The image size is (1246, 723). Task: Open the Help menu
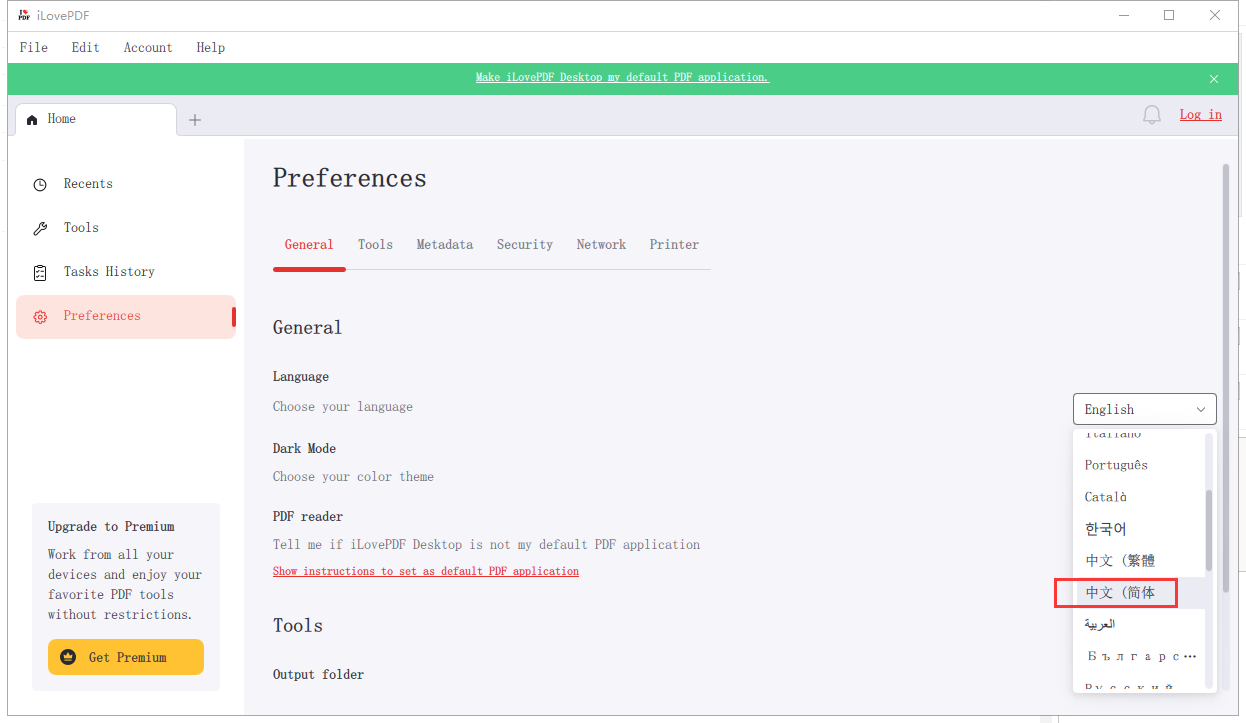click(x=211, y=47)
